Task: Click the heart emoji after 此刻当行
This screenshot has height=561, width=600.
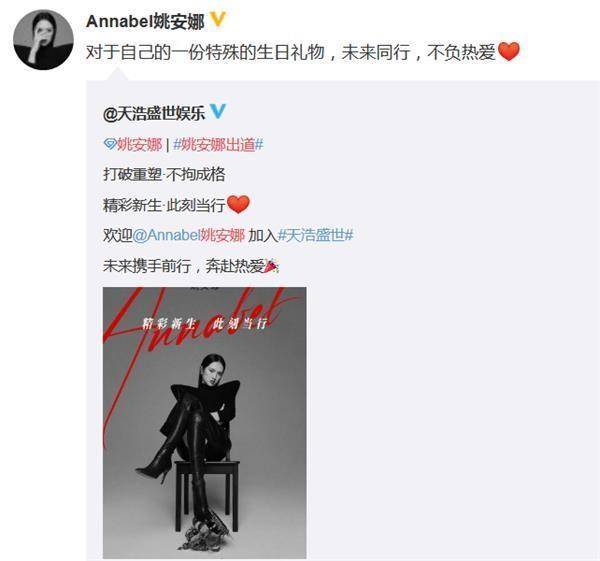Action: coord(238,204)
